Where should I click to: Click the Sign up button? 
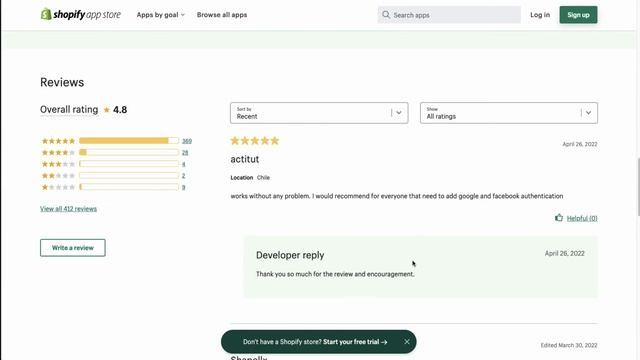(x=578, y=15)
